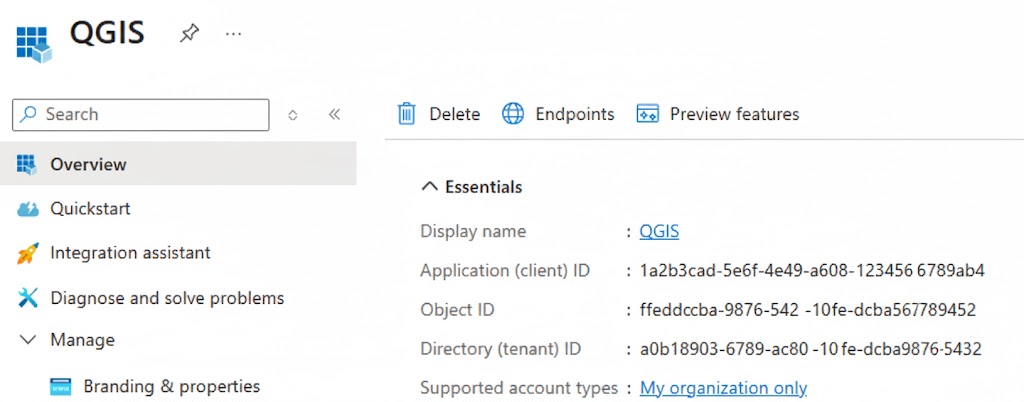Viewport: 1024px width, 402px height.
Task: Click the Manage section label
Action: pos(82,340)
